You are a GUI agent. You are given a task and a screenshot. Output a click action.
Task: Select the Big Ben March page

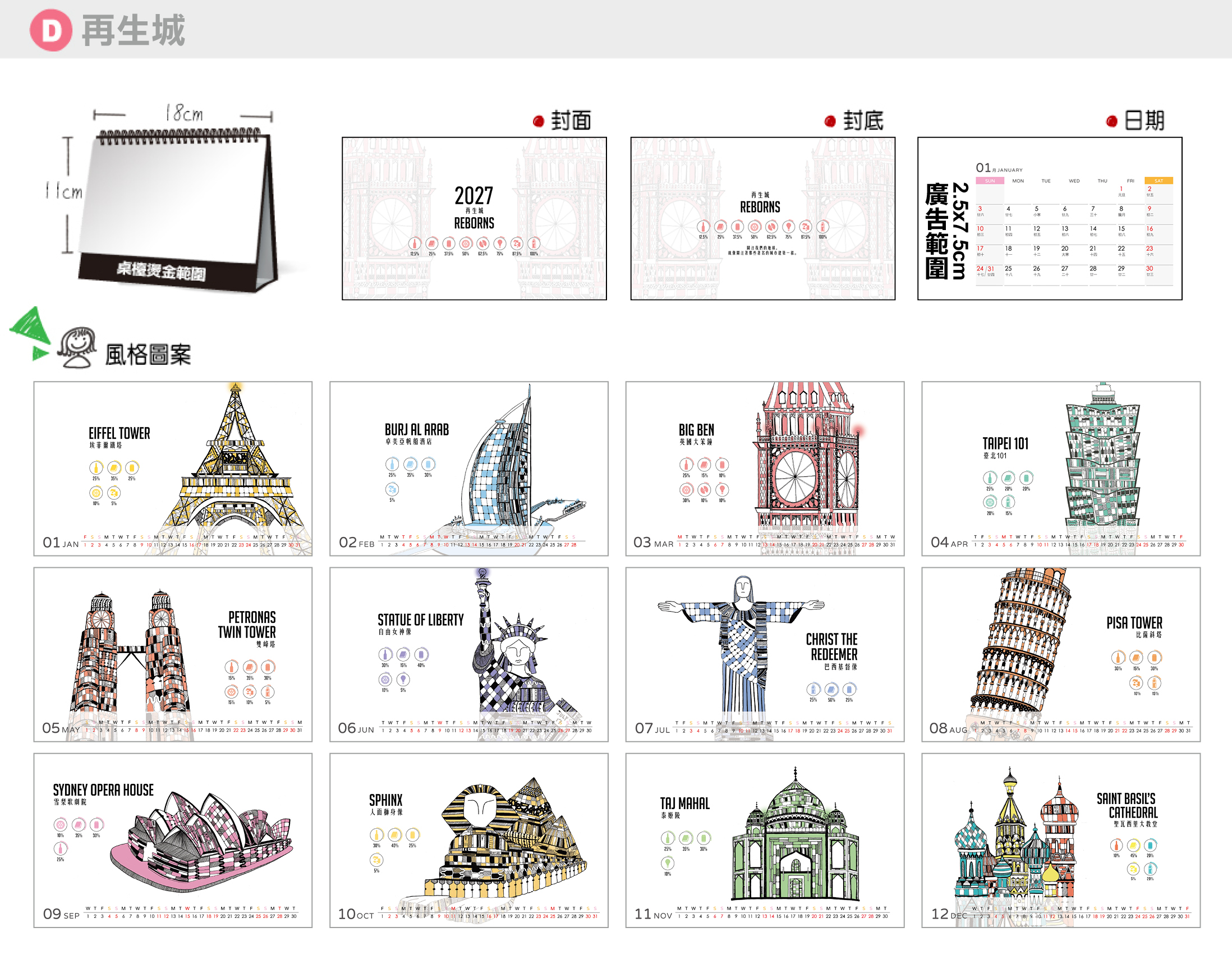tap(765, 468)
